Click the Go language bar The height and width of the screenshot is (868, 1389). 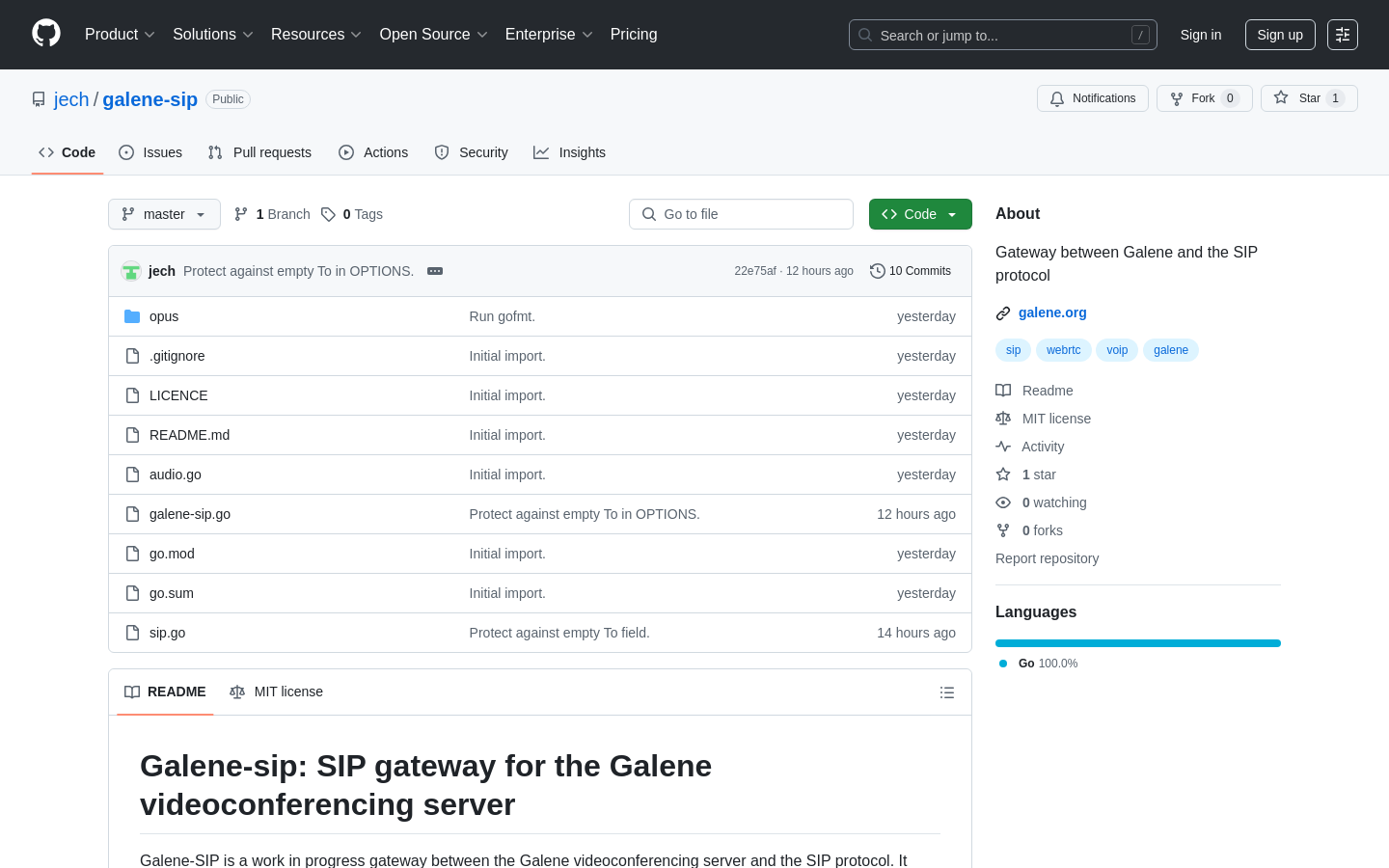coord(1138,643)
